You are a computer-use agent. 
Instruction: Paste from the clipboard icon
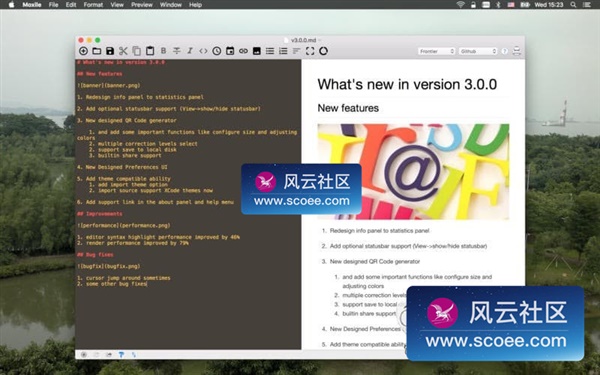150,51
